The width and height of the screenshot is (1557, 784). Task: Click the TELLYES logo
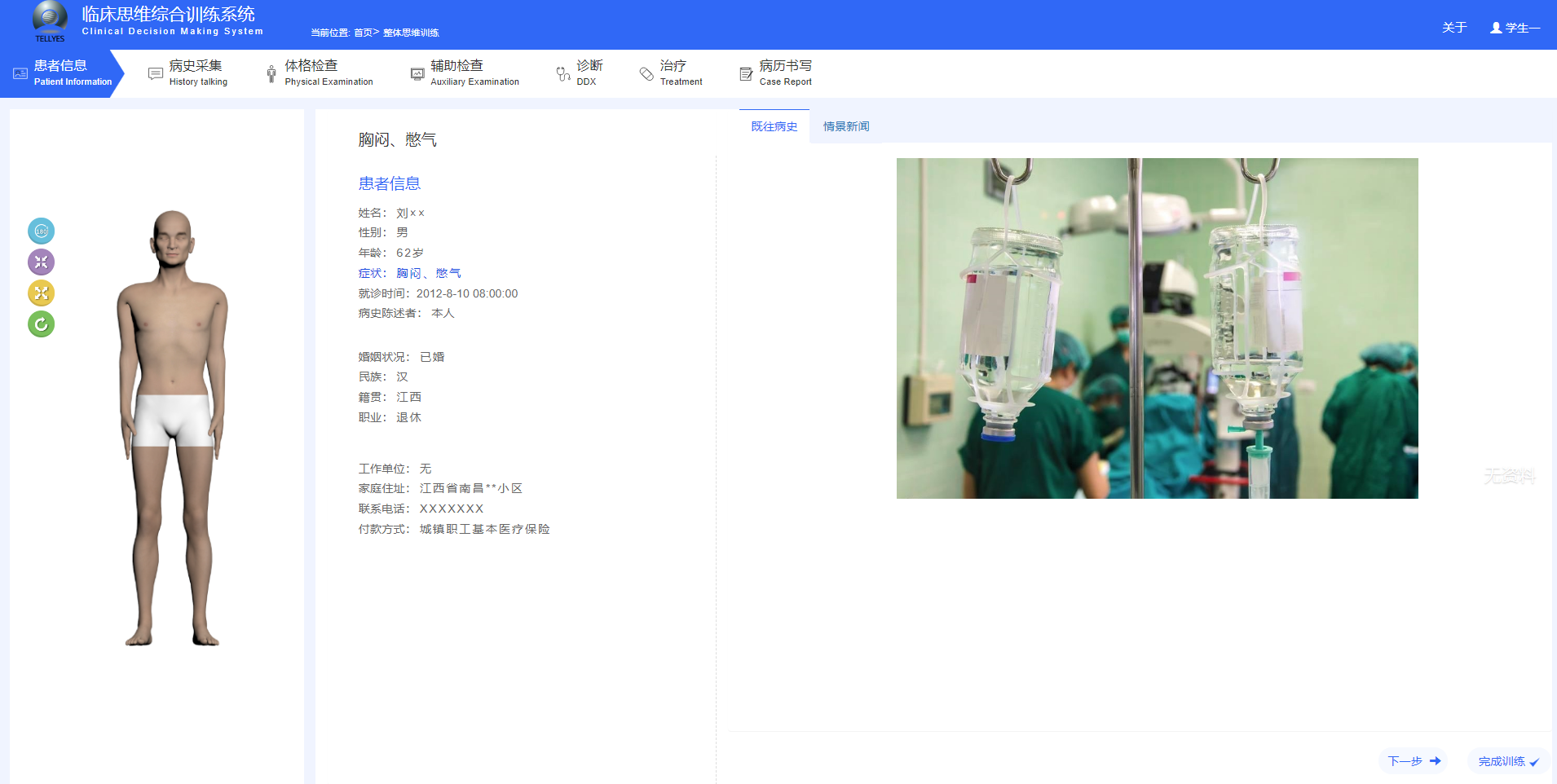[50, 21]
